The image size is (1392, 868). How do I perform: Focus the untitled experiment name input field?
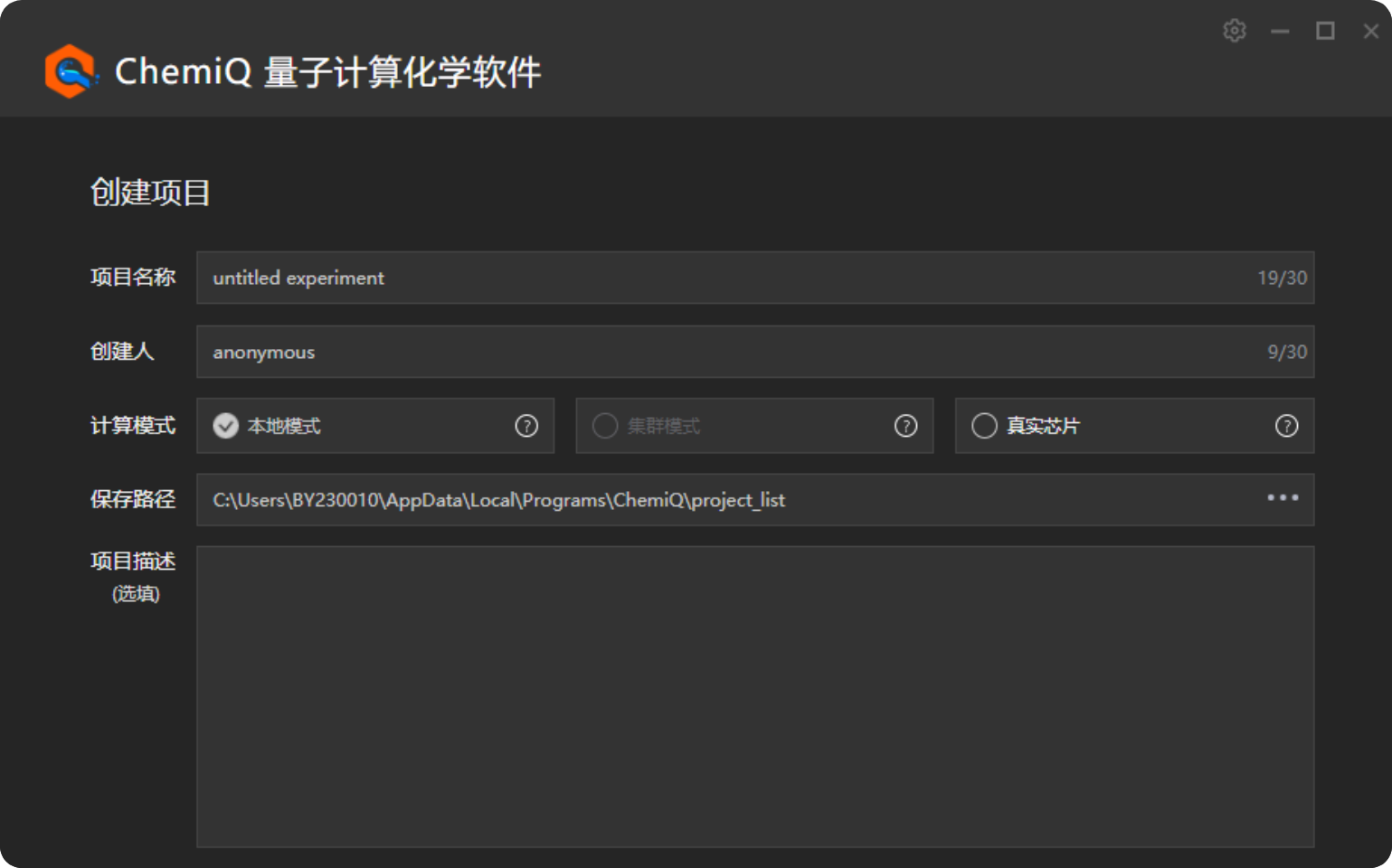pos(633,278)
